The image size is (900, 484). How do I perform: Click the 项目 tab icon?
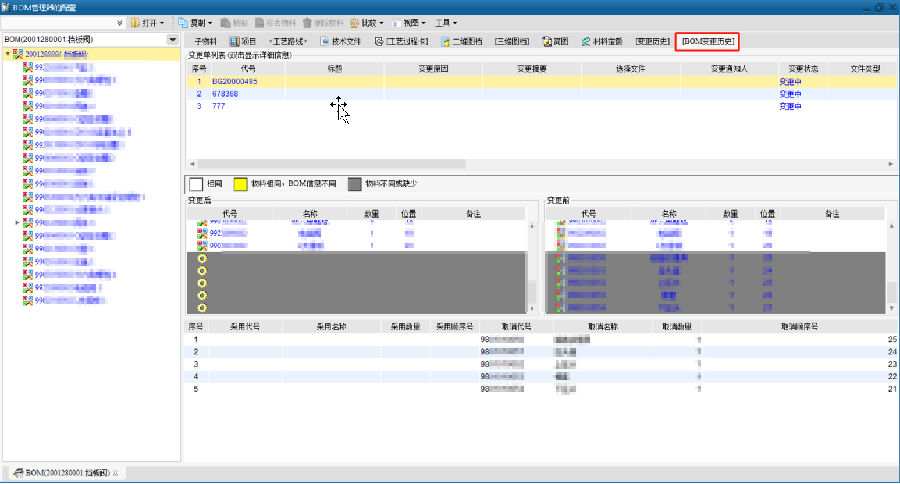(x=234, y=42)
